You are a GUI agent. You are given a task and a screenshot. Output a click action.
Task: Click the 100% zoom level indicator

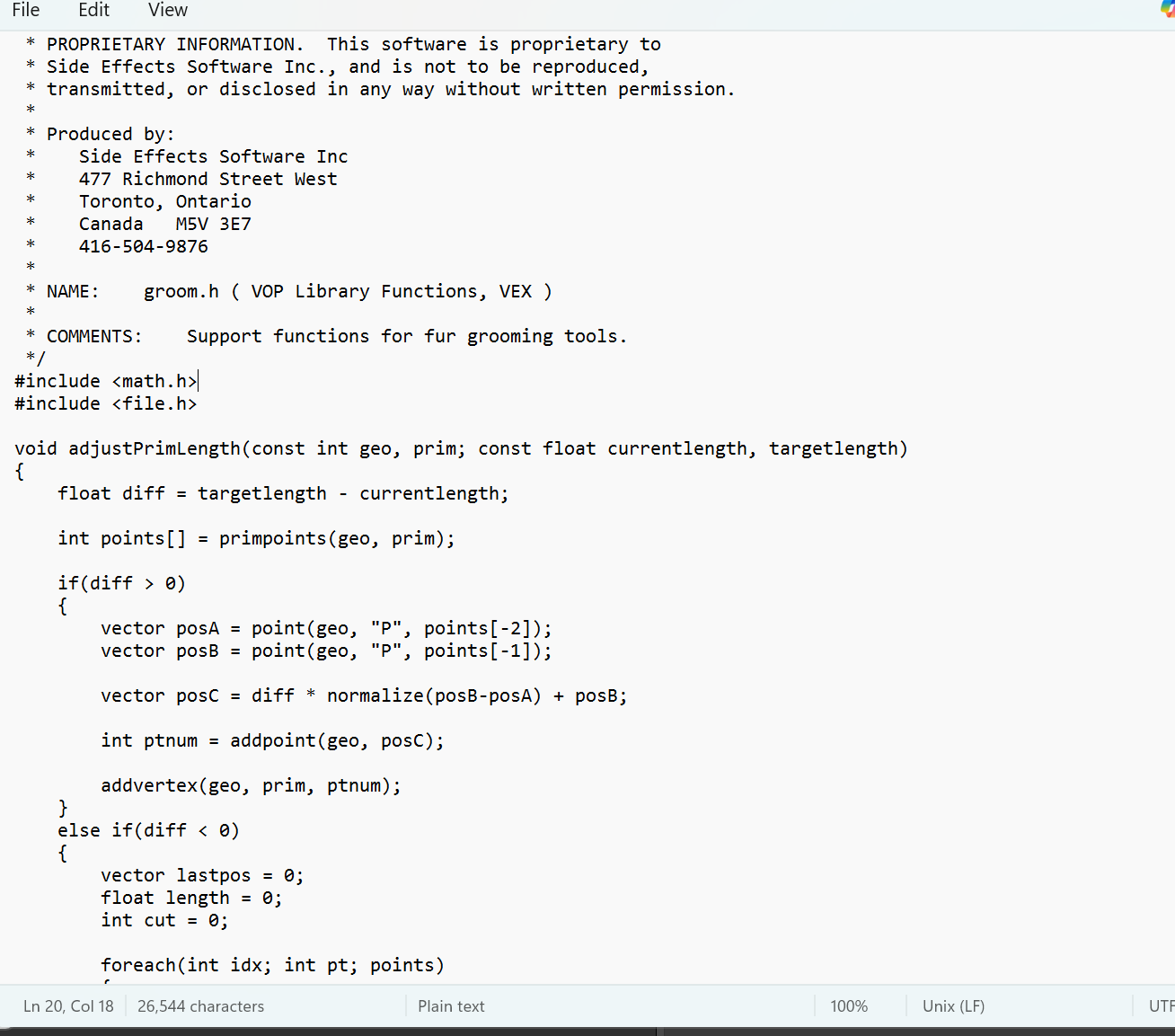[849, 1006]
